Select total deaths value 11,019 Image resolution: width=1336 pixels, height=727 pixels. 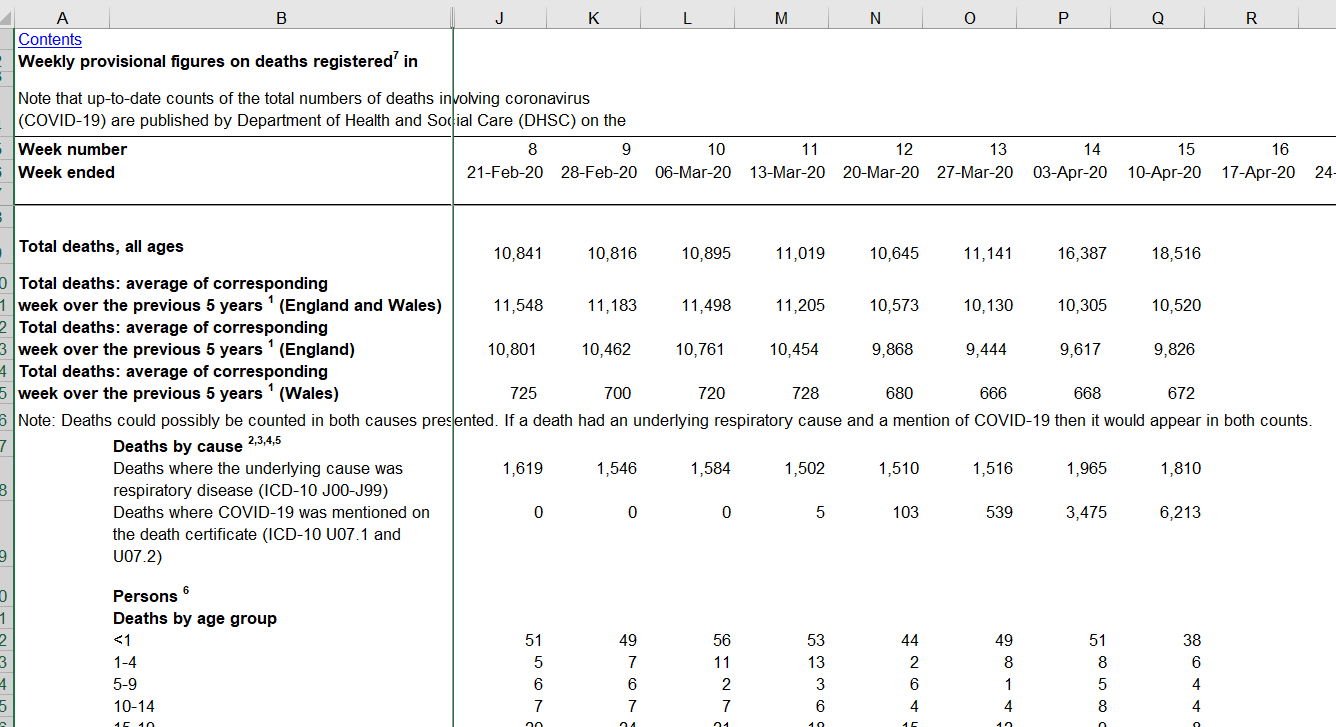[x=800, y=254]
